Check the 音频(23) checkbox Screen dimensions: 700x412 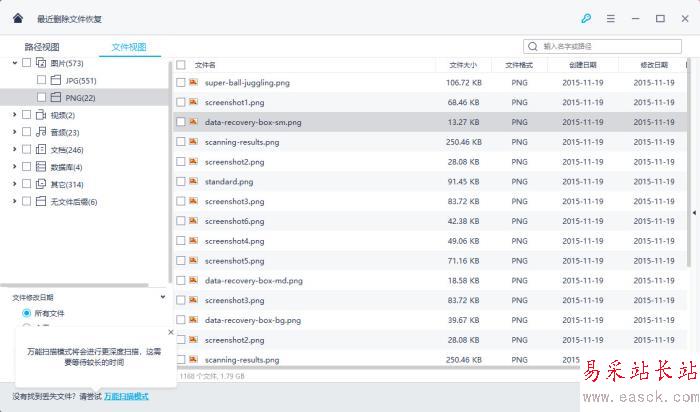coord(26,132)
